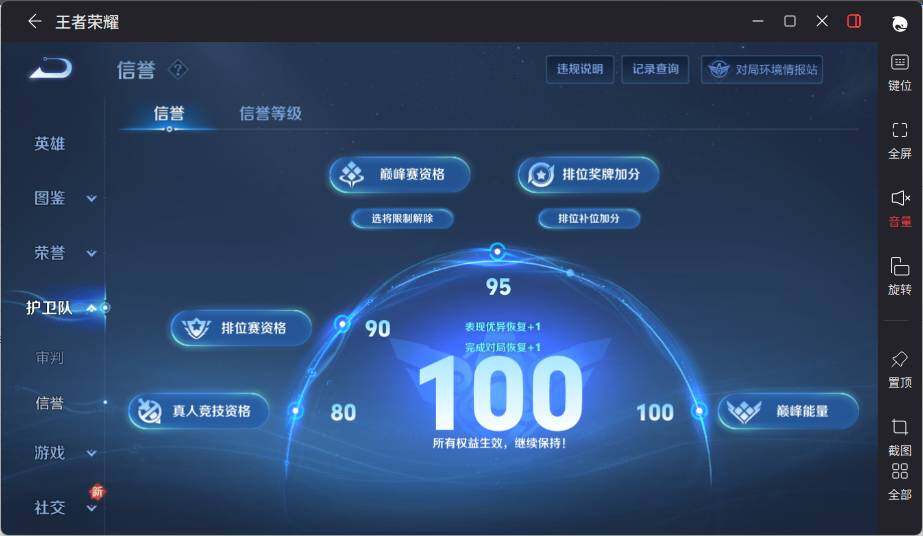This screenshot has height=536, width=923.
Task: Click the red 新 badge on 社交
Action: click(97, 491)
